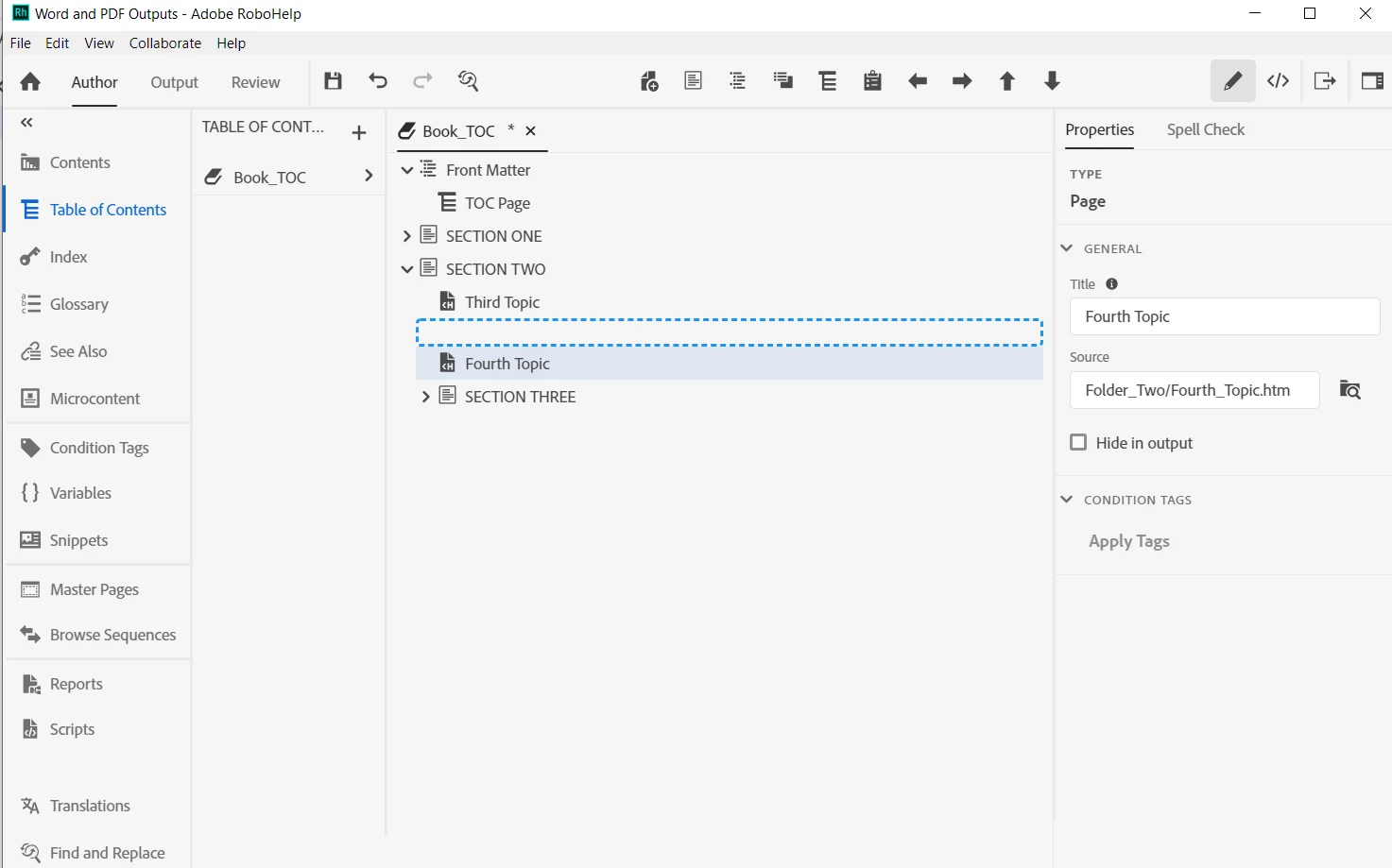The height and width of the screenshot is (868, 1392).
Task: Close the Book_TOC tab
Action: tap(531, 131)
